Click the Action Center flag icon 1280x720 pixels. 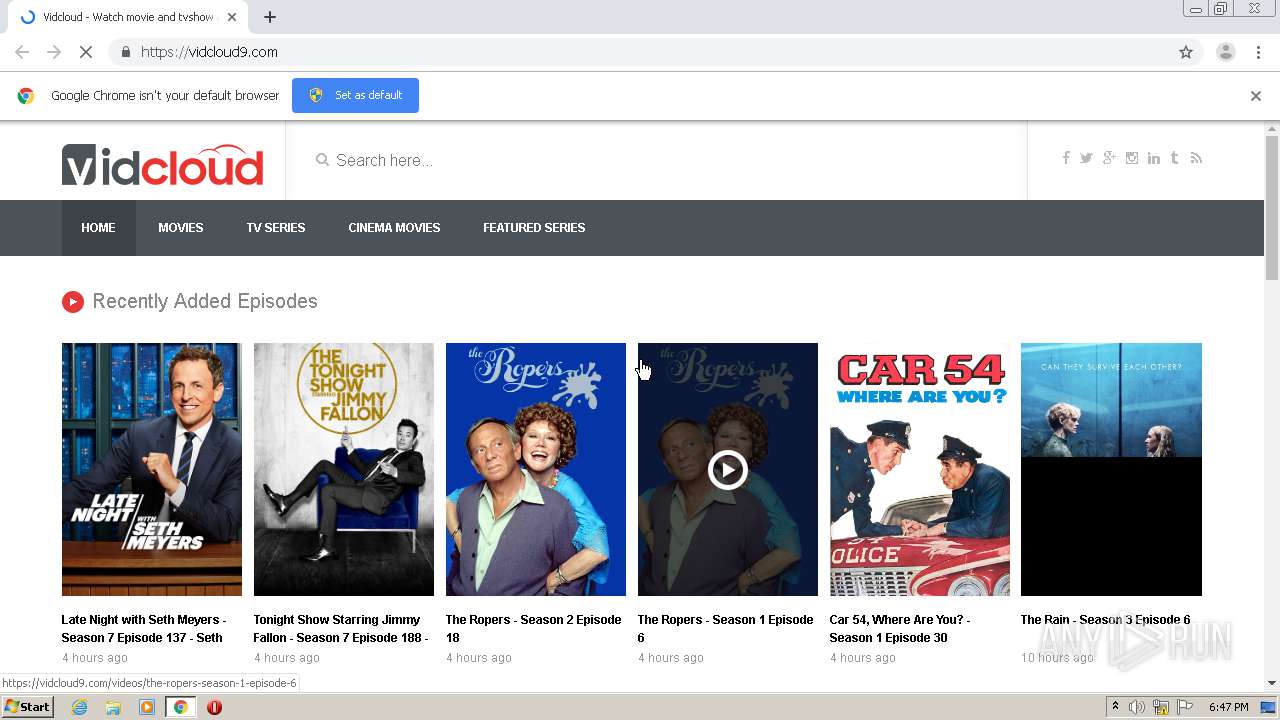(x=1185, y=707)
